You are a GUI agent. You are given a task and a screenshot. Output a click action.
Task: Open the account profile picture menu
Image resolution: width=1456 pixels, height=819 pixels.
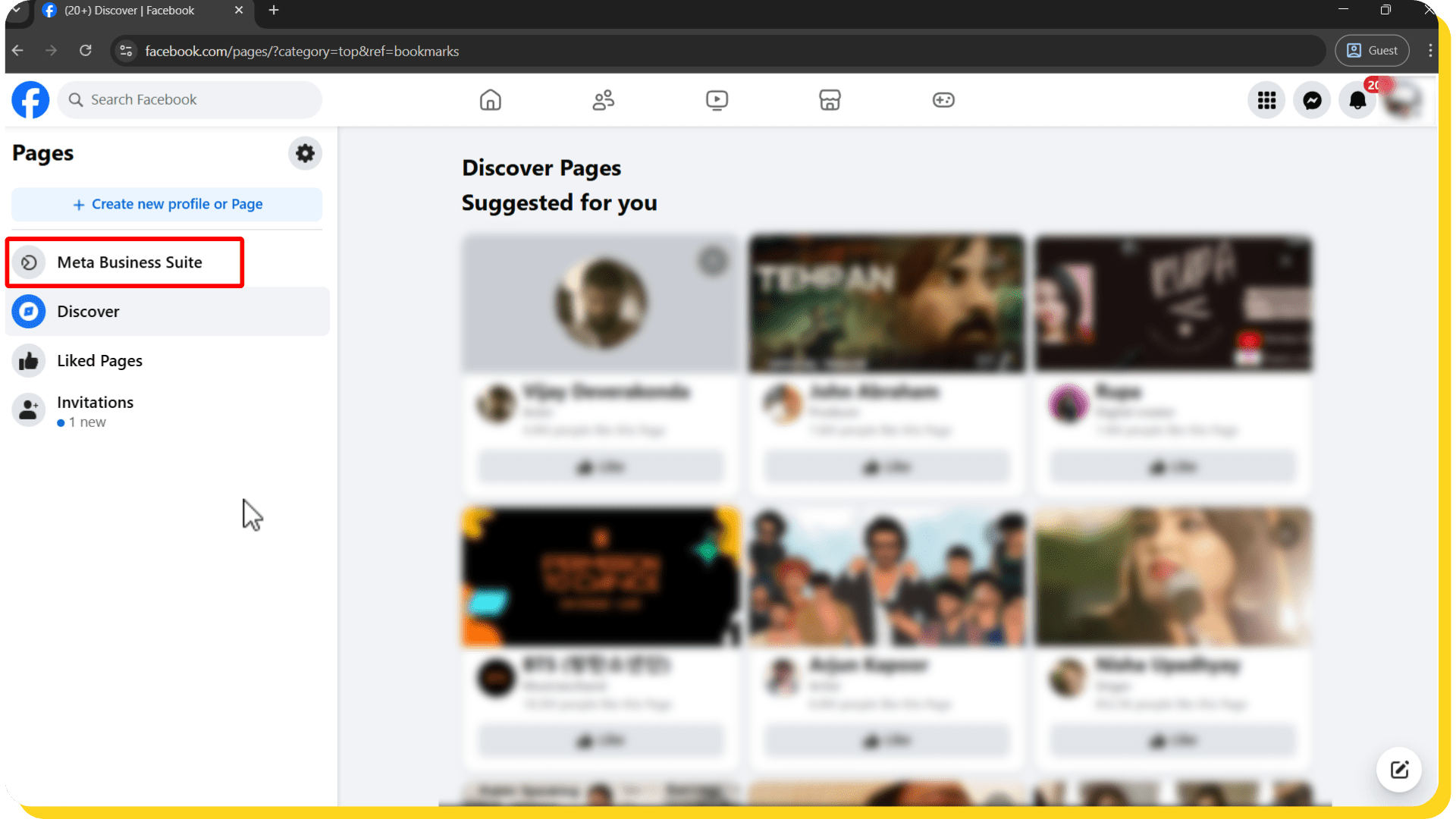point(1403,100)
